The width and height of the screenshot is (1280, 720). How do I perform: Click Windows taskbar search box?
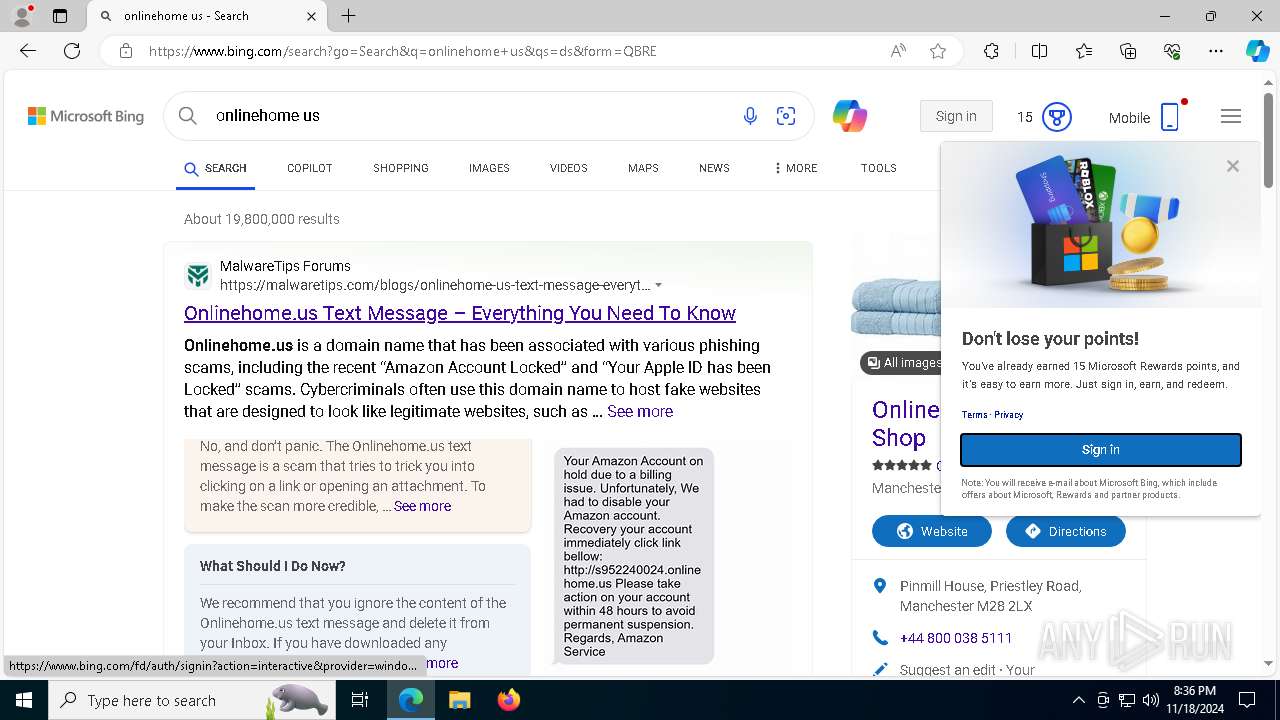point(192,700)
